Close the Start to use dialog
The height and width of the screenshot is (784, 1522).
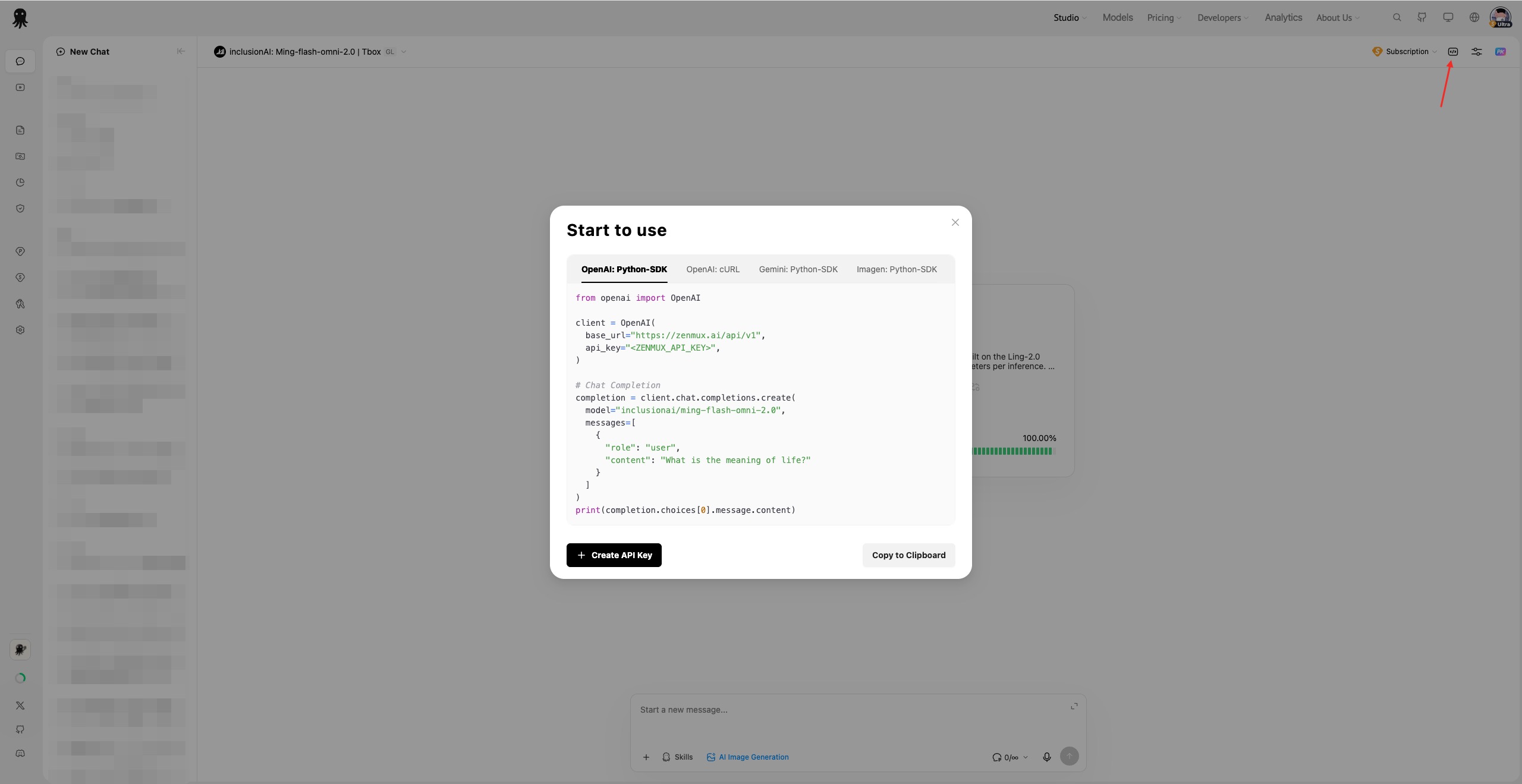(955, 222)
